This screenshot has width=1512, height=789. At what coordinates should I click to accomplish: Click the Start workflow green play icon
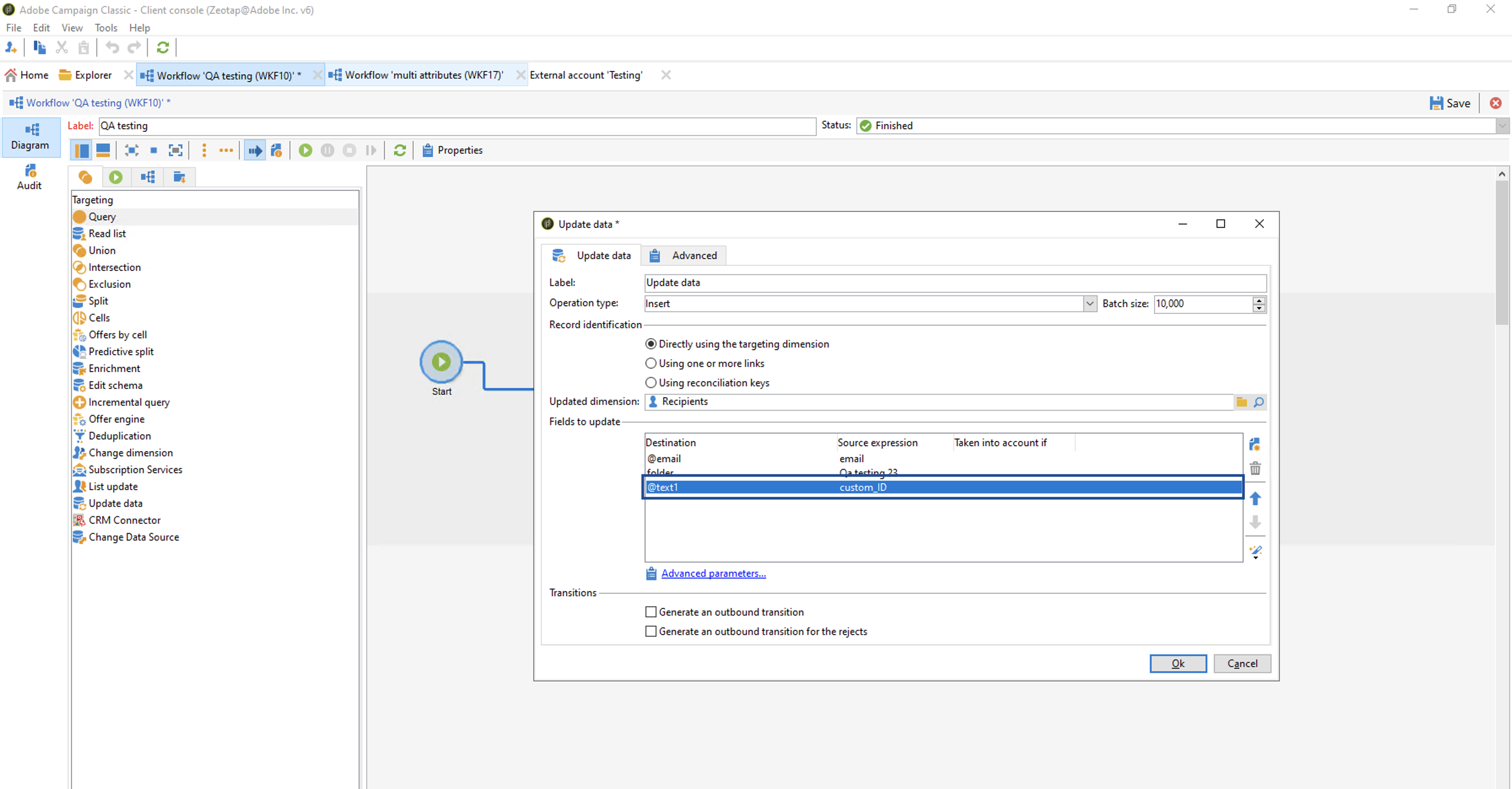tap(305, 150)
